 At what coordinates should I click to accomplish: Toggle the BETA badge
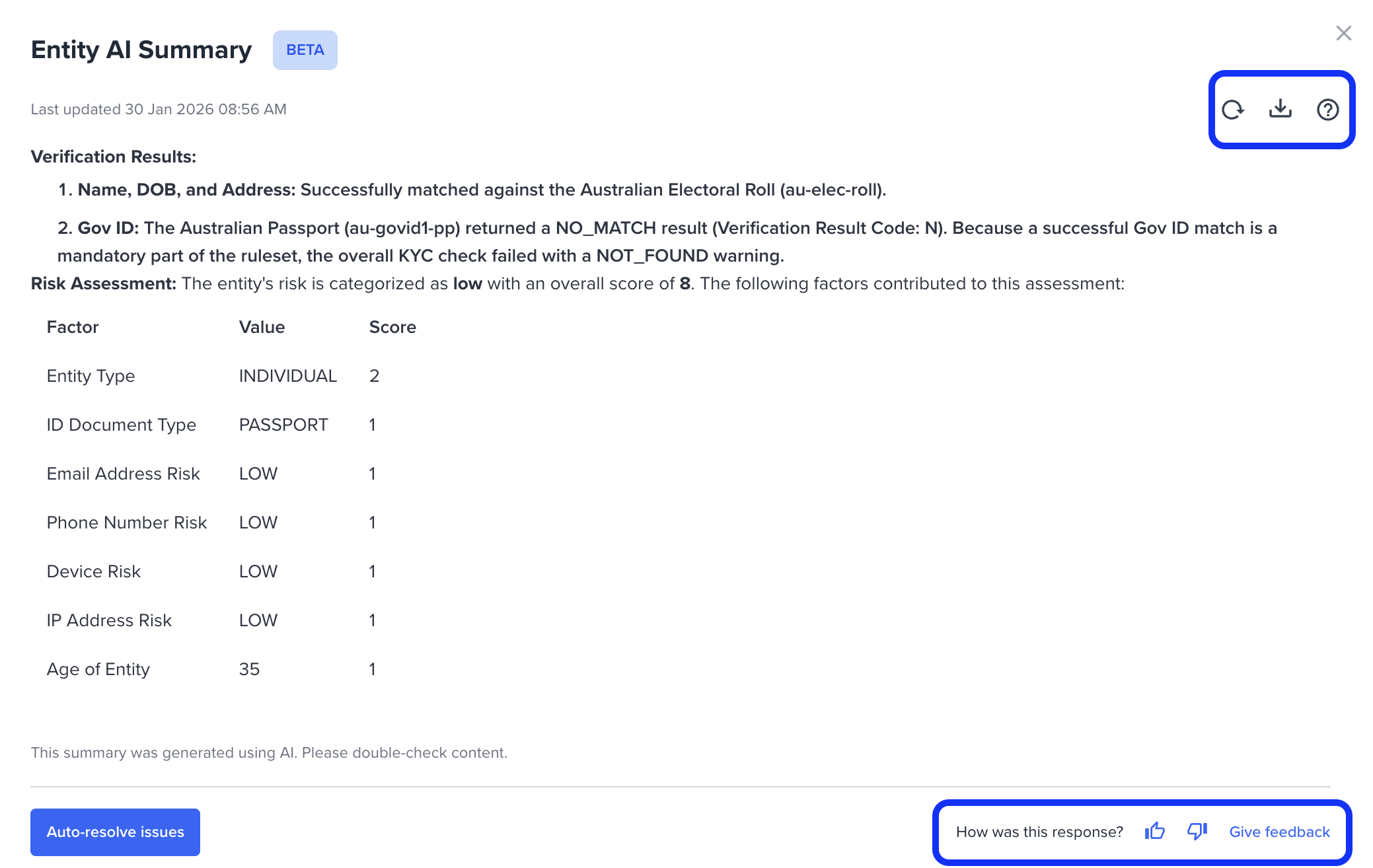pyautogui.click(x=305, y=50)
